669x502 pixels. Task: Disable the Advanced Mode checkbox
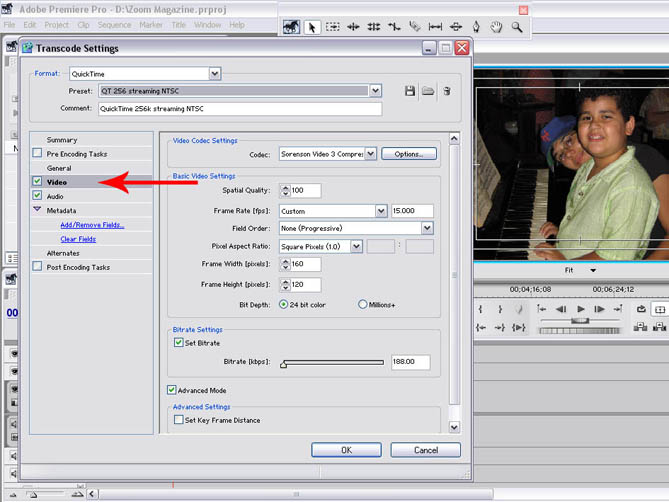point(172,390)
